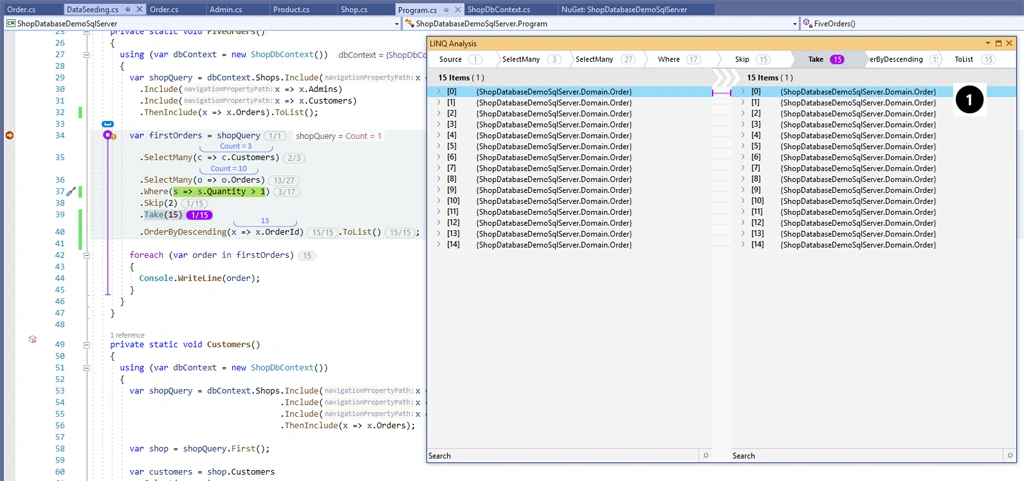
Task: Click the 15/15 badge after ToList()
Action: point(401,232)
